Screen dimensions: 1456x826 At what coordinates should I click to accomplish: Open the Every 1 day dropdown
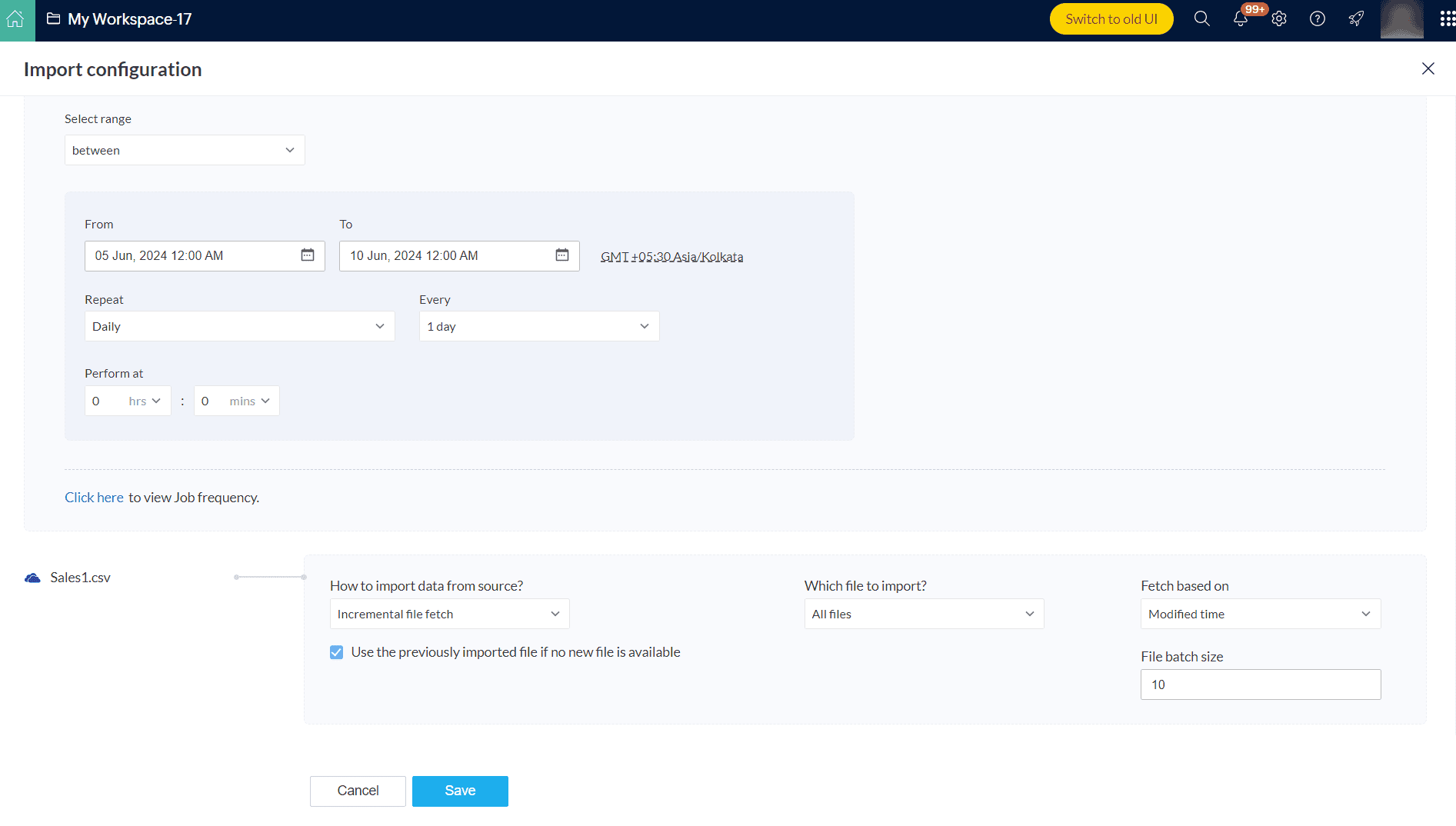click(539, 326)
